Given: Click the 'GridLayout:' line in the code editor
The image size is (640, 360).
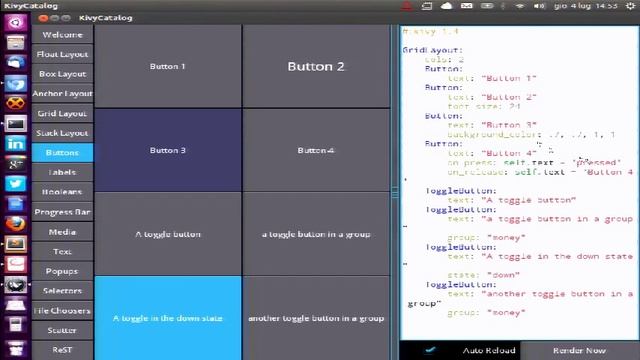Looking at the screenshot, I should [433, 50].
